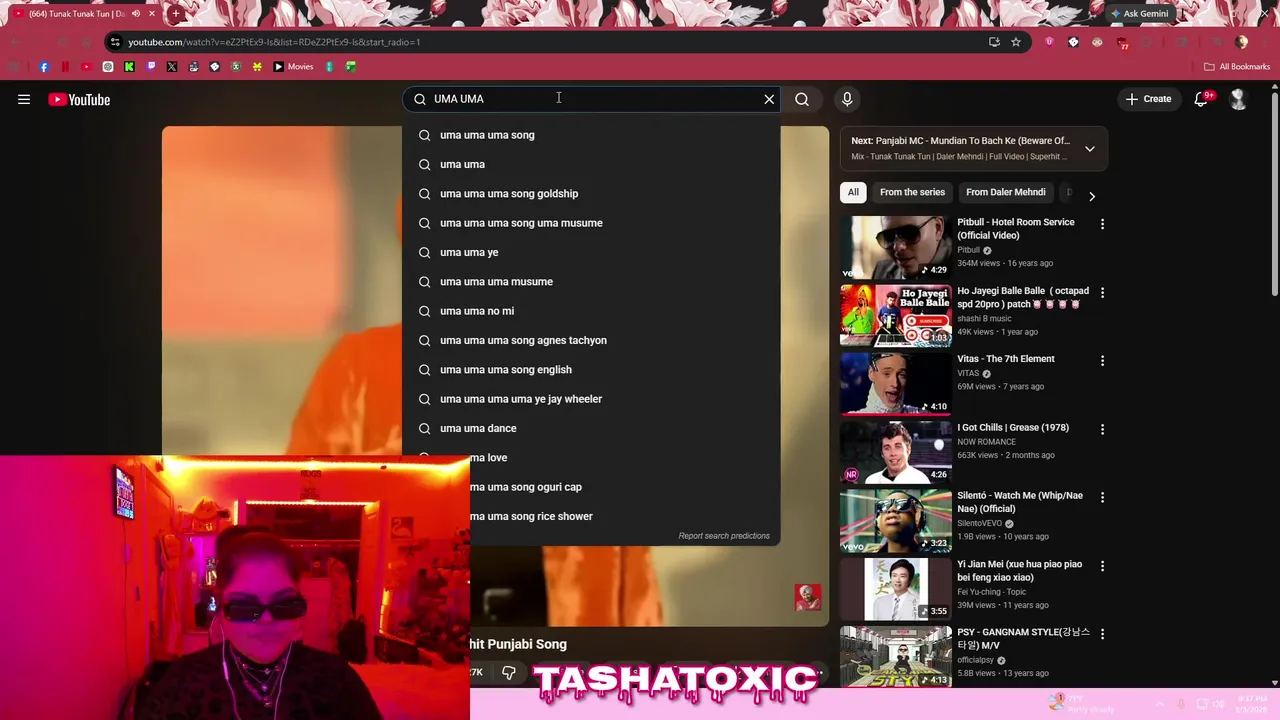Image resolution: width=1280 pixels, height=720 pixels.
Task: Open more options for Vitas The 7th Element
Action: (x=1102, y=361)
